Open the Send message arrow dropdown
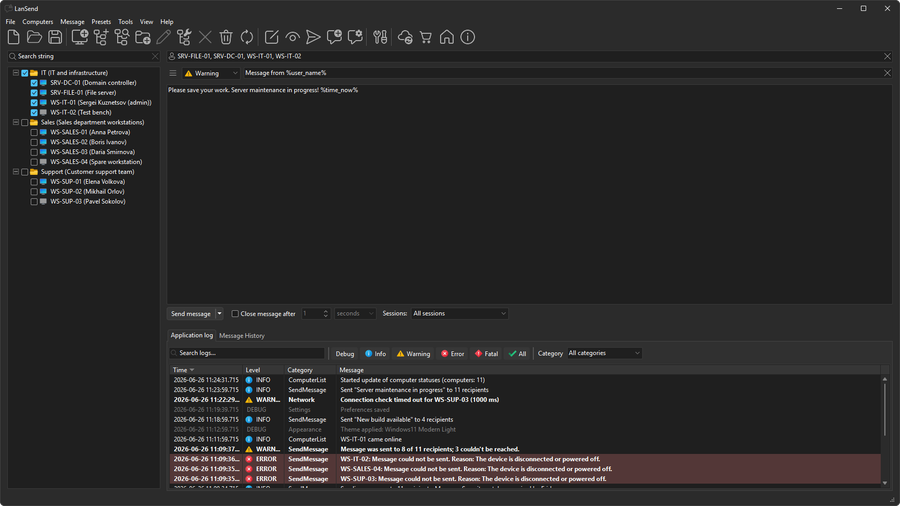The height and width of the screenshot is (506, 900). [219, 313]
